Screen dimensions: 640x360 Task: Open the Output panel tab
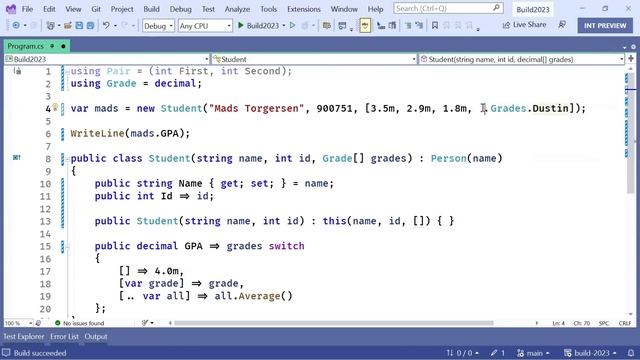(96, 337)
